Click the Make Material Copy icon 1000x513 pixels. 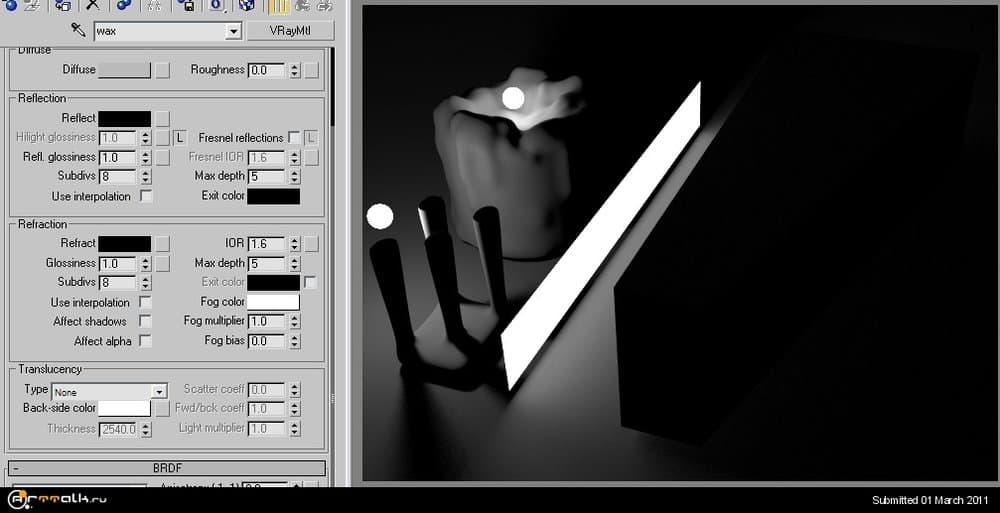124,5
